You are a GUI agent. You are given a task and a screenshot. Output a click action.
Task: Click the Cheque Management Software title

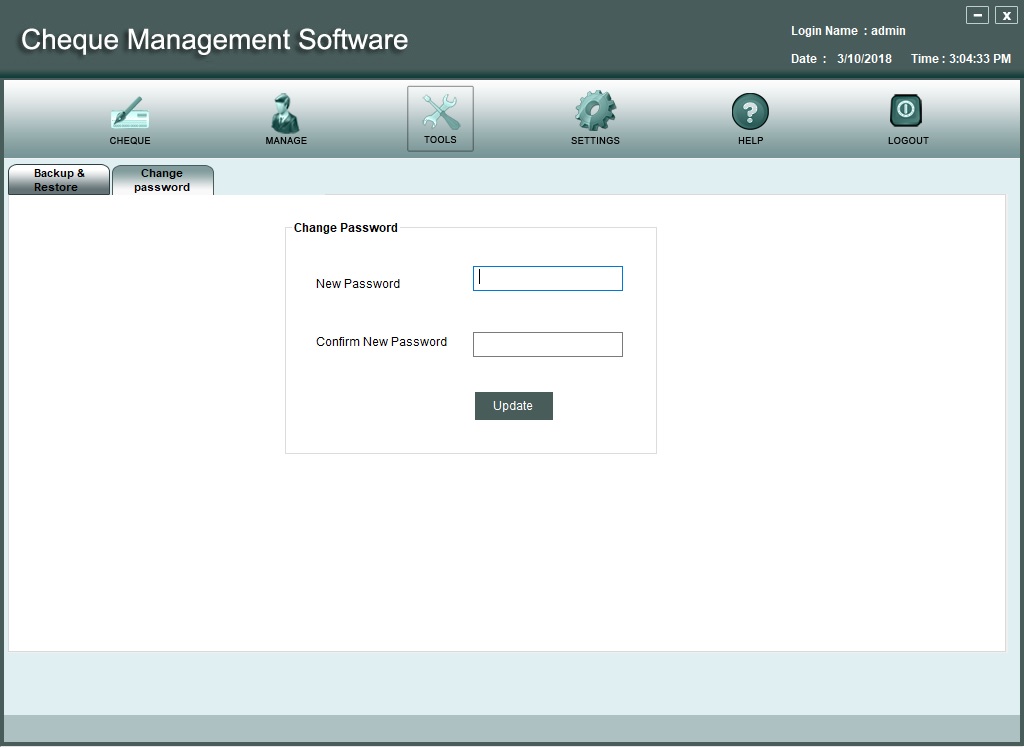tap(214, 40)
